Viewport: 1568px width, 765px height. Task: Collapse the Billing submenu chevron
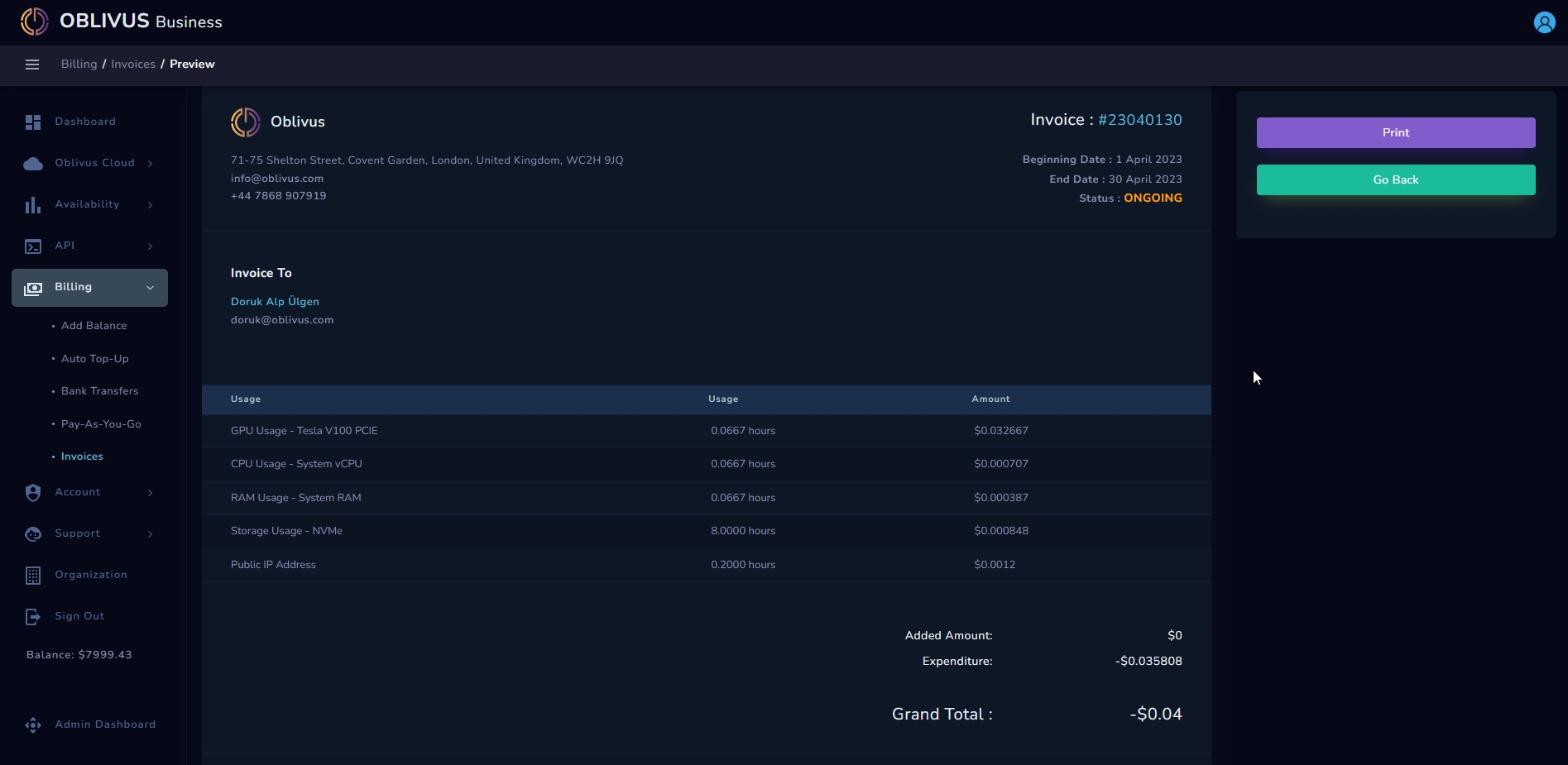(151, 288)
